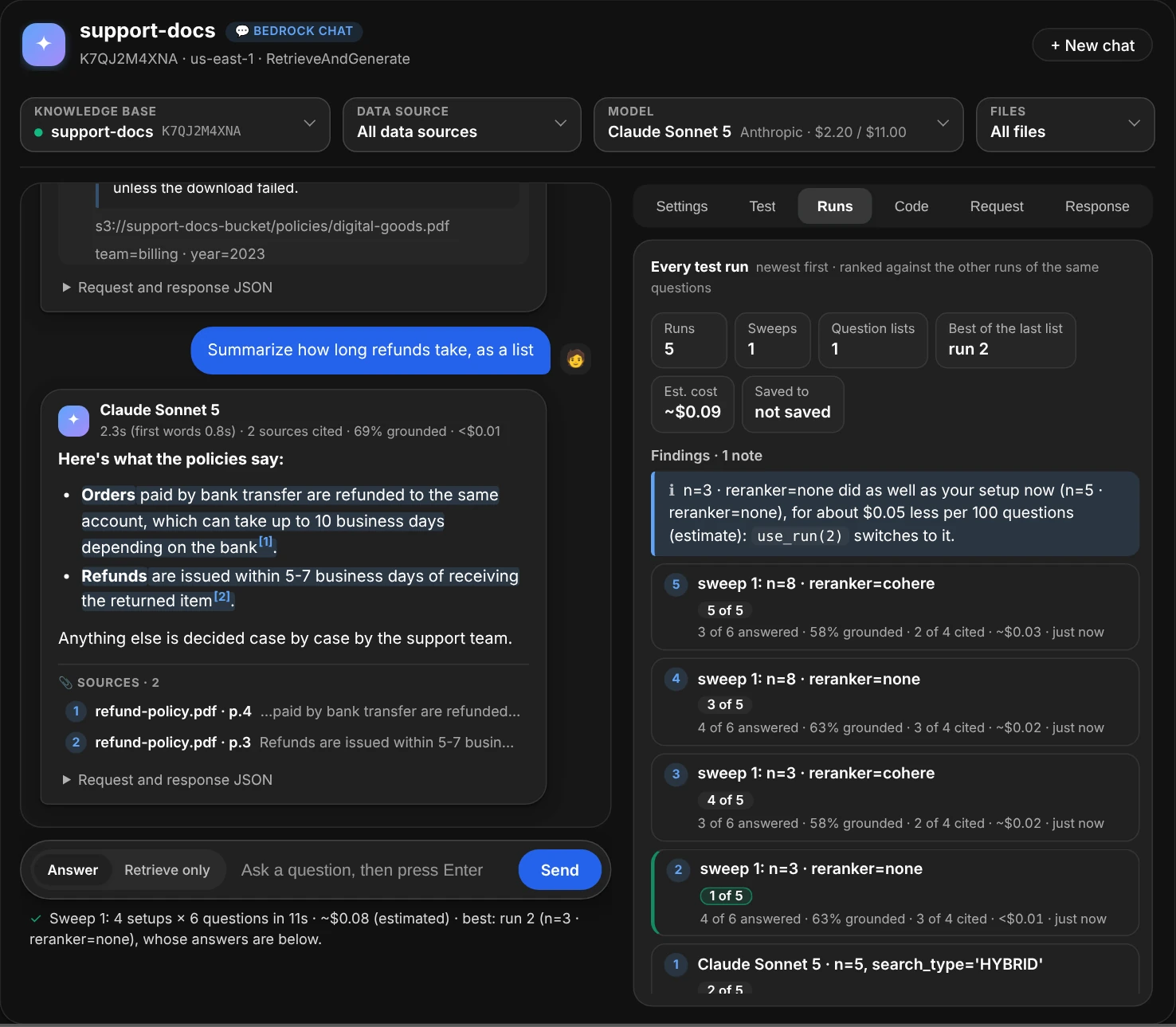Click the user avatar beside the refund question
The width and height of the screenshot is (1176, 1027).
[x=575, y=359]
